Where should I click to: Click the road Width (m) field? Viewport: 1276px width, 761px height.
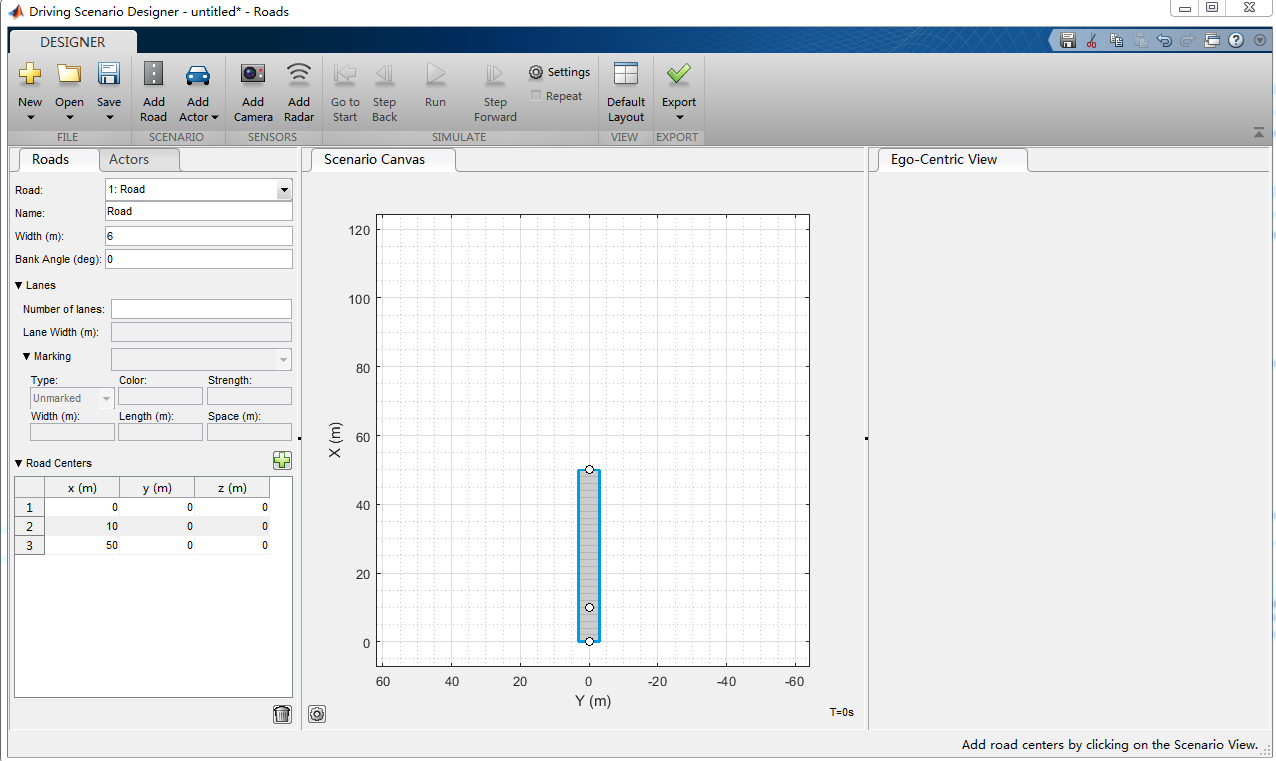[199, 236]
